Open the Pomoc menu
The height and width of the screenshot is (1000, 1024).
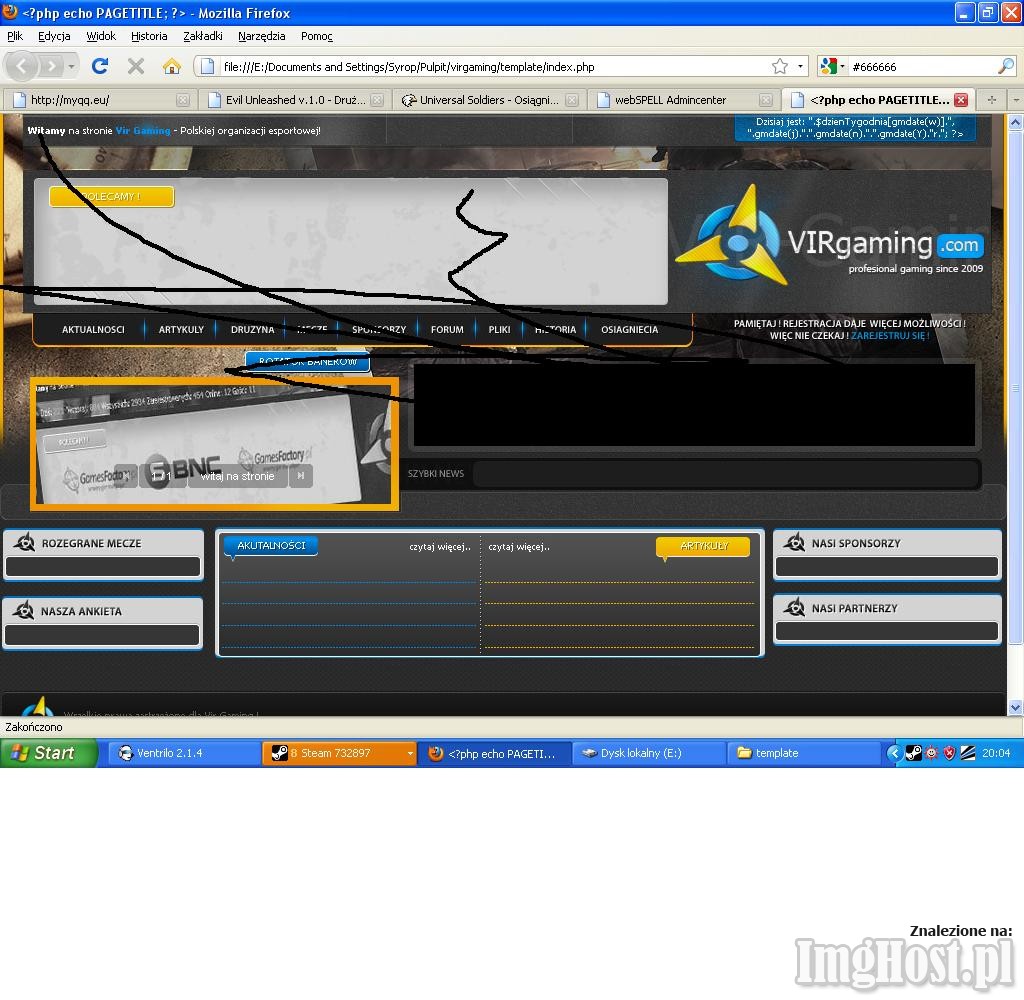(317, 36)
